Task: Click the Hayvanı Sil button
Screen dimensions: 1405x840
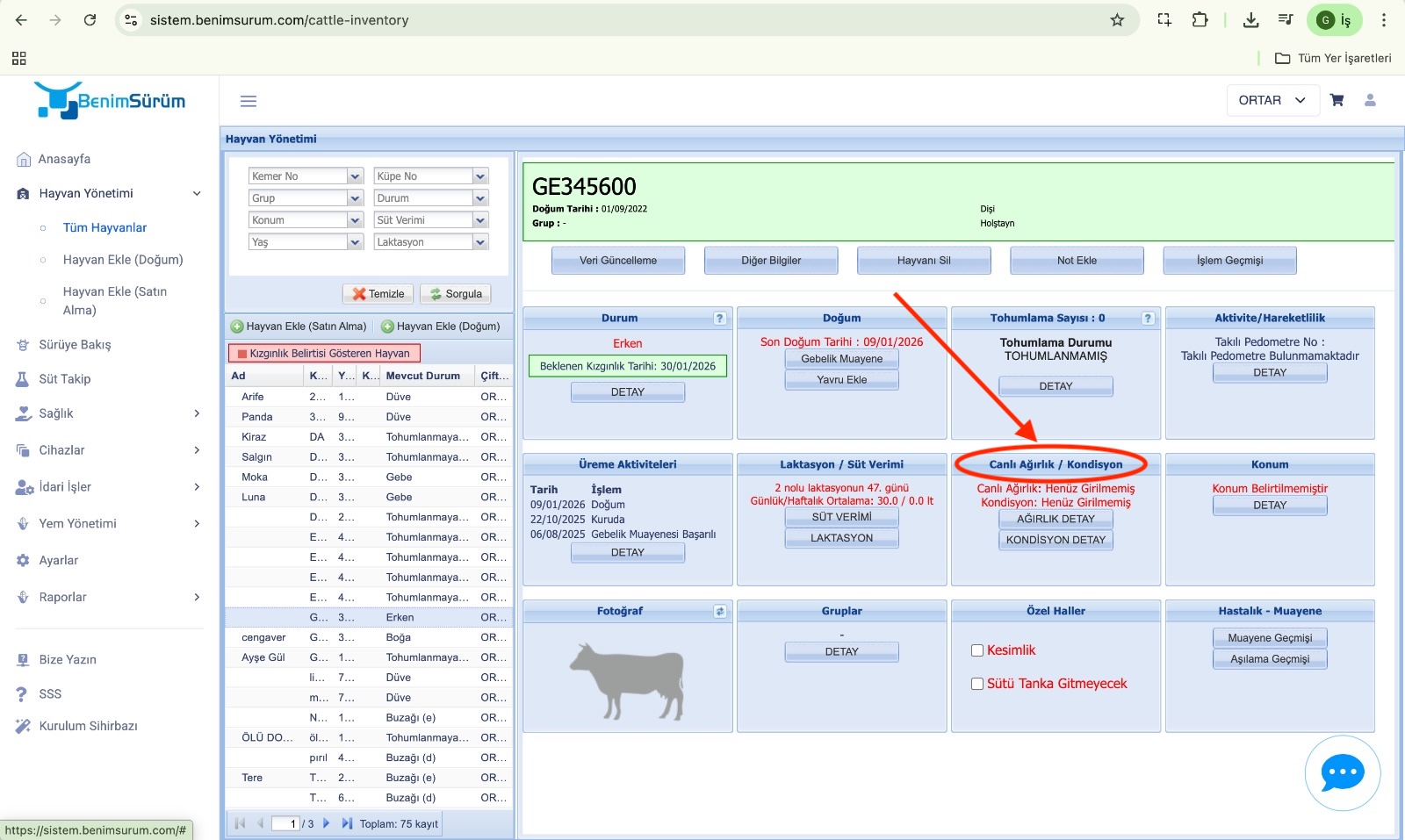Action: coord(924,261)
